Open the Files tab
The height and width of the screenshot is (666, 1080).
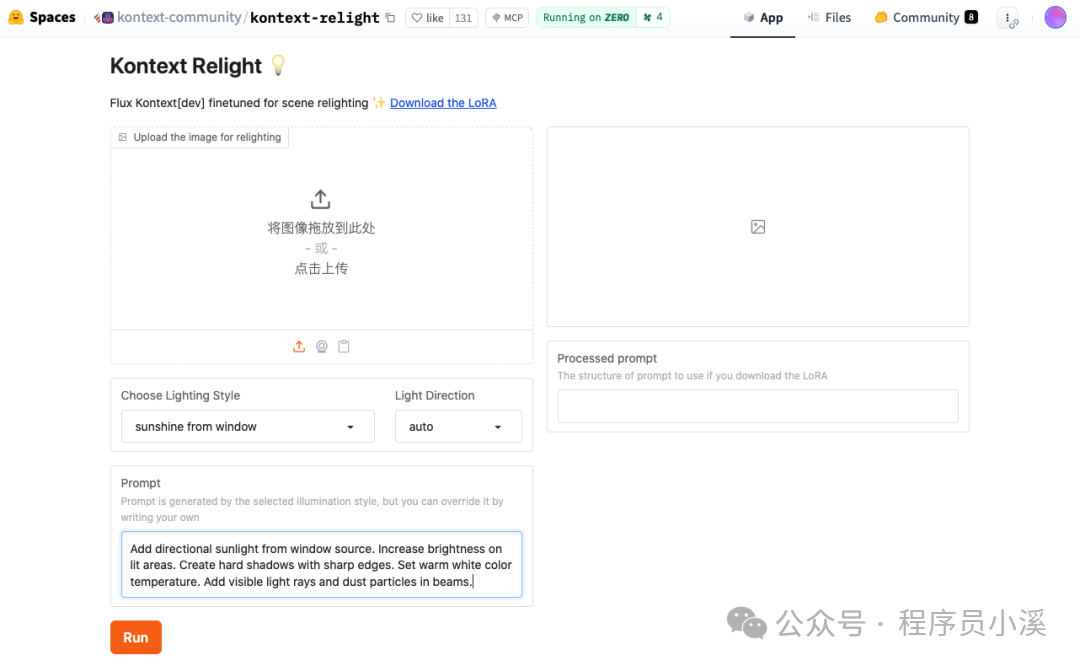click(x=829, y=18)
